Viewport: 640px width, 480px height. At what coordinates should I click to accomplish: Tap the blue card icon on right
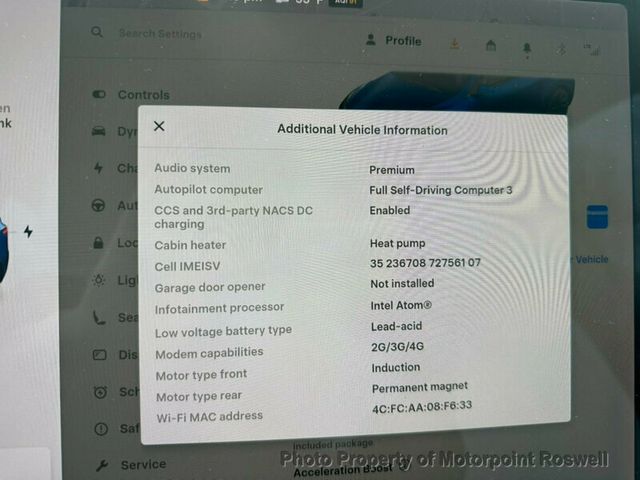(x=597, y=216)
